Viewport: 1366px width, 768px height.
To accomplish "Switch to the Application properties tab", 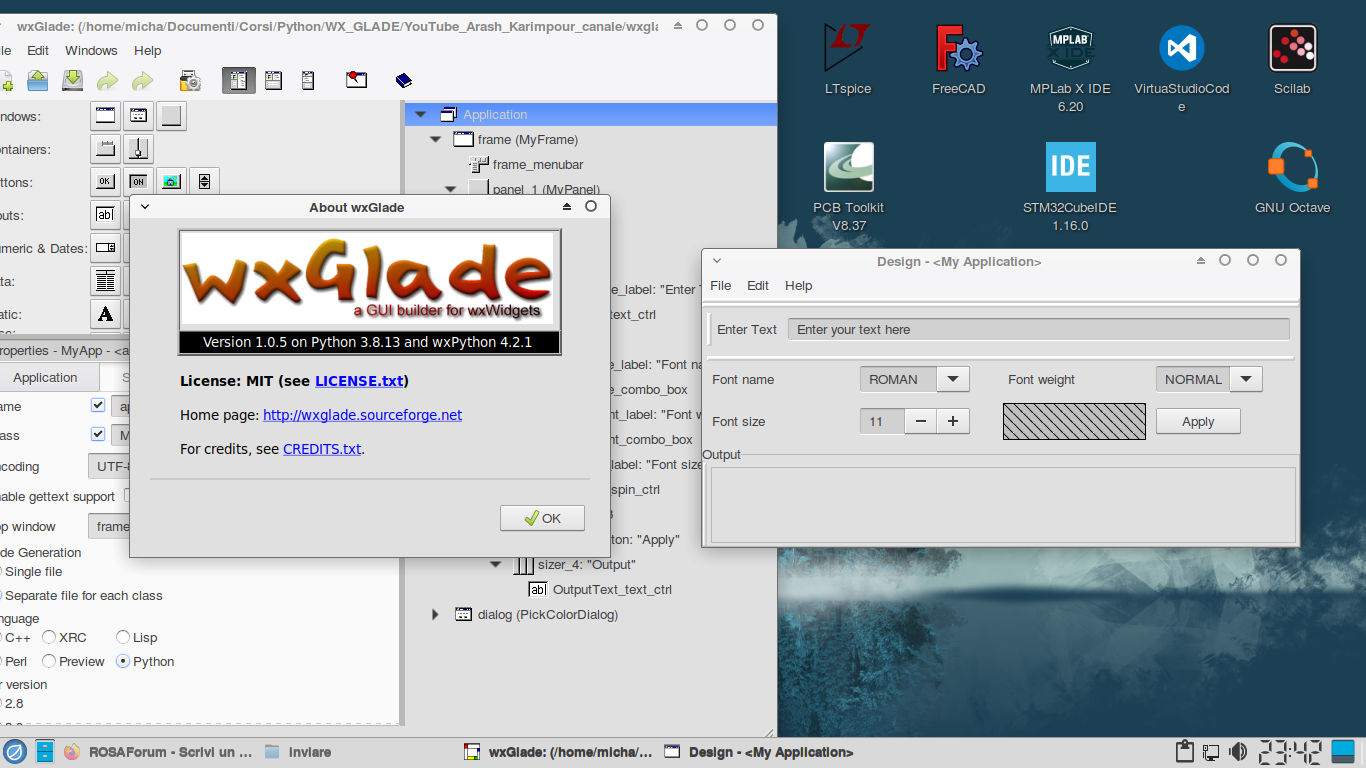I will [45, 377].
